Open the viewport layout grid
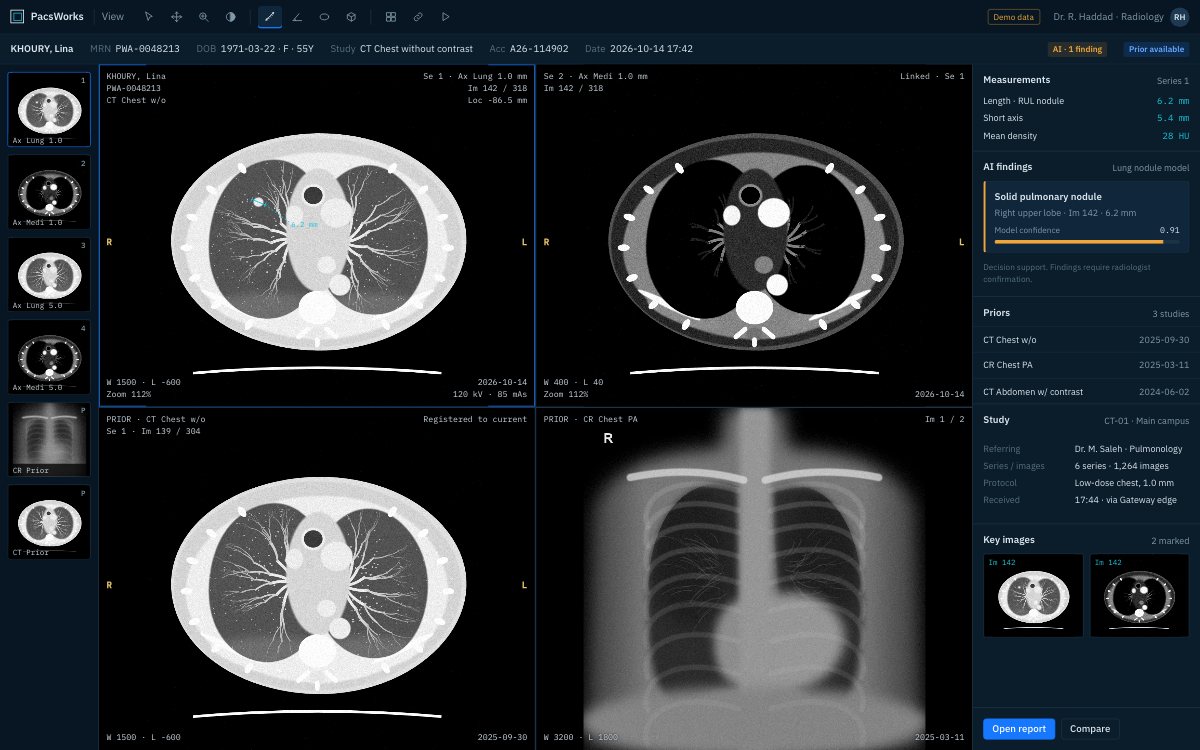Screen dimensions: 1200x750 391,17
